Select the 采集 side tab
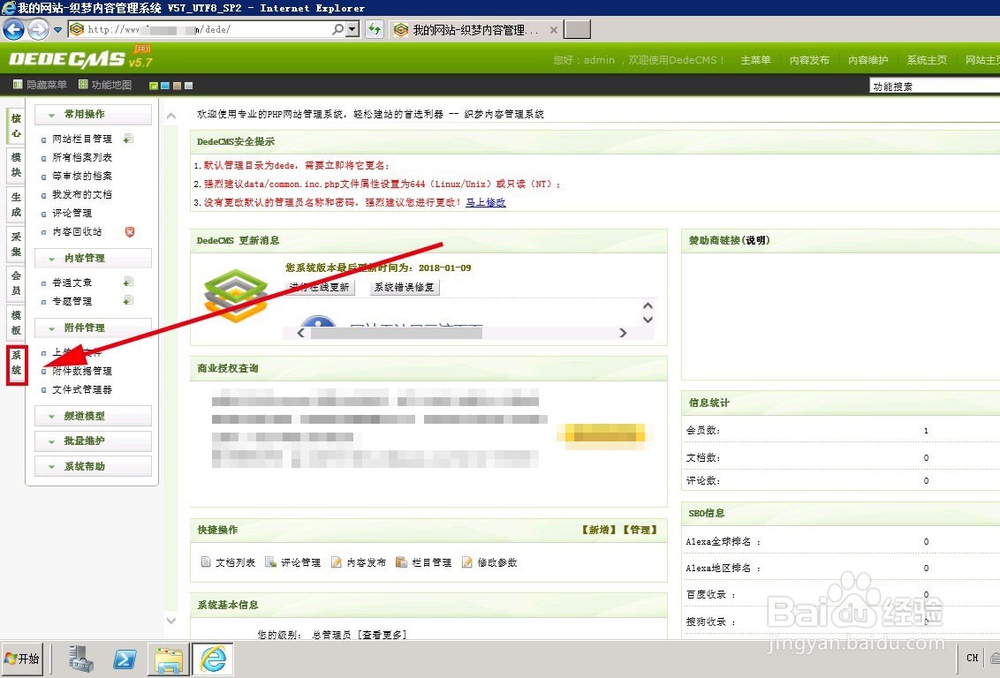Screen dimensions: 1000x678 tap(16, 244)
